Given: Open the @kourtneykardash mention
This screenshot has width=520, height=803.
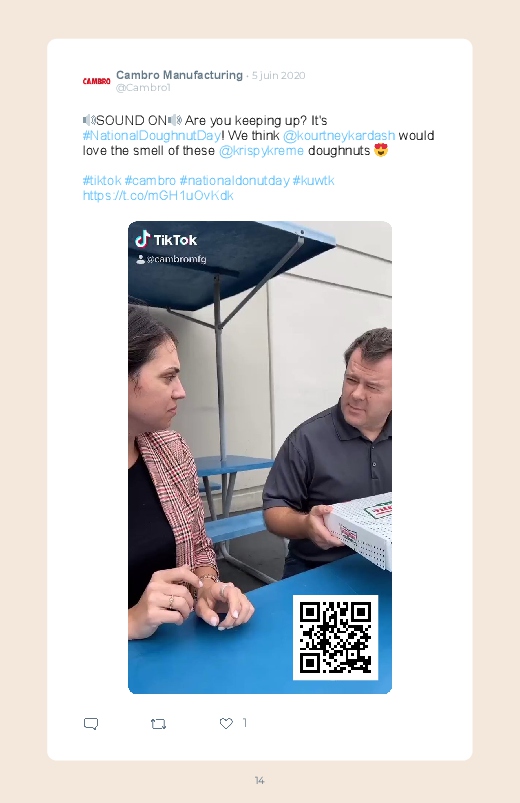Looking at the screenshot, I should (x=339, y=136).
